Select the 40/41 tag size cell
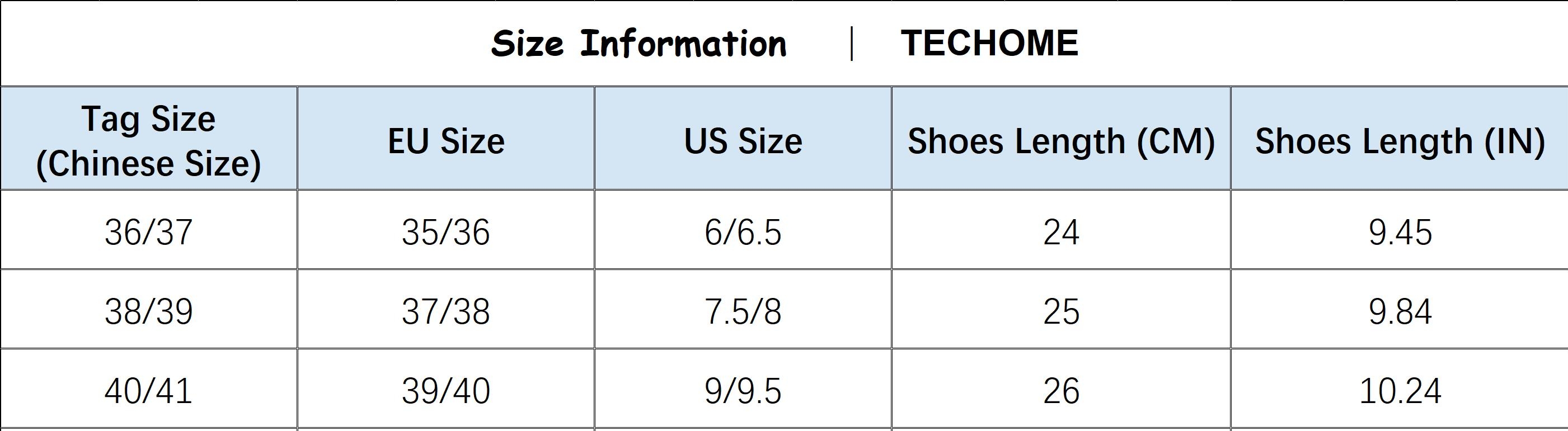 click(x=148, y=391)
